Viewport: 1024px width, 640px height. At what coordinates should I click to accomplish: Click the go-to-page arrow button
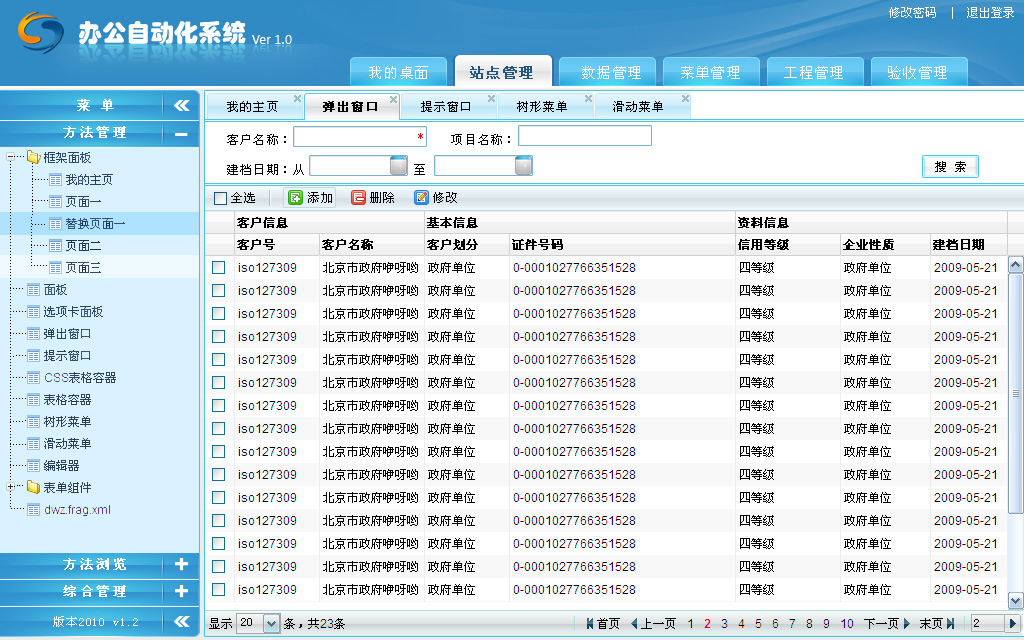point(1013,623)
